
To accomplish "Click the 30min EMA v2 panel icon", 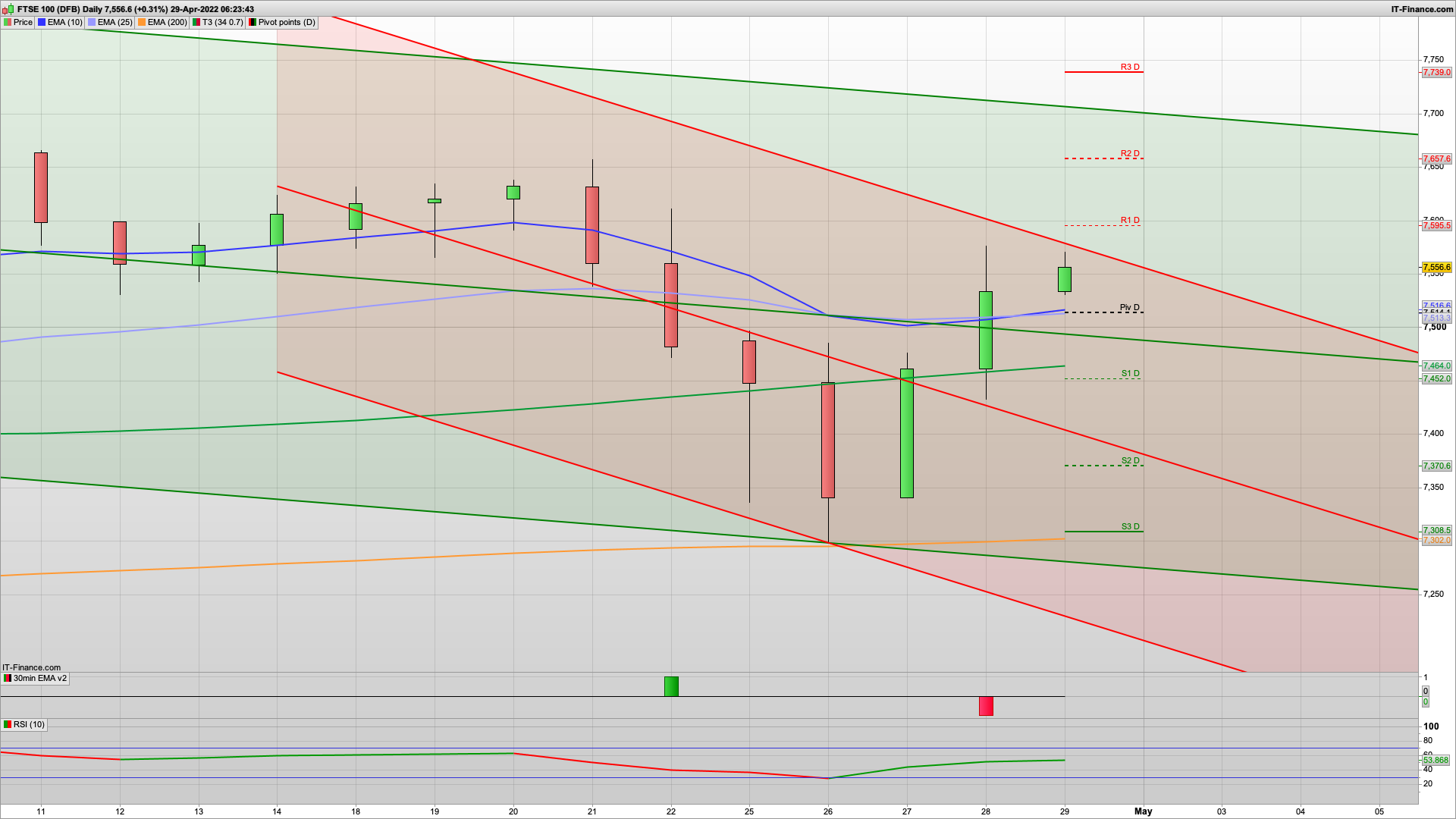I will pos(8,679).
